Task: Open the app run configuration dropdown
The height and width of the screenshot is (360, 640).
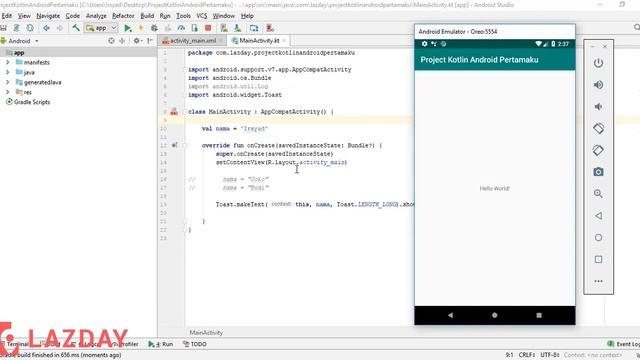Action: click(101, 28)
